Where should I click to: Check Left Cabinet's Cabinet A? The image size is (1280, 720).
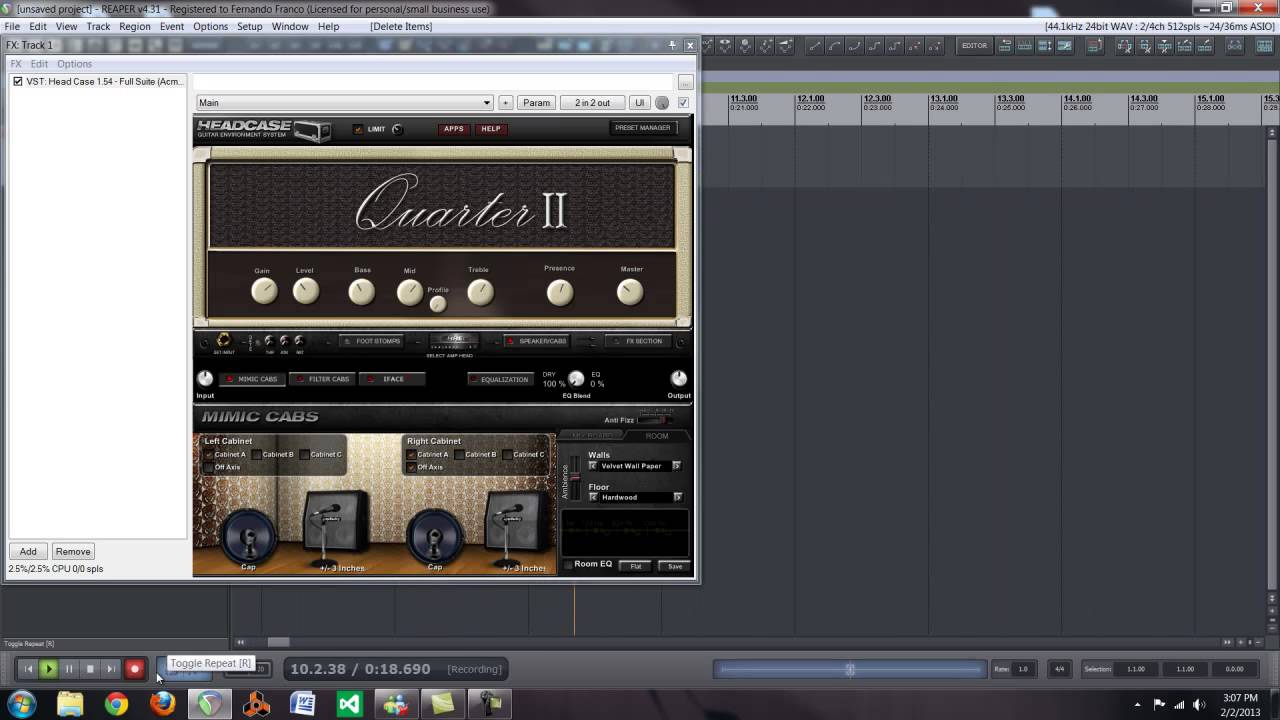click(x=209, y=455)
